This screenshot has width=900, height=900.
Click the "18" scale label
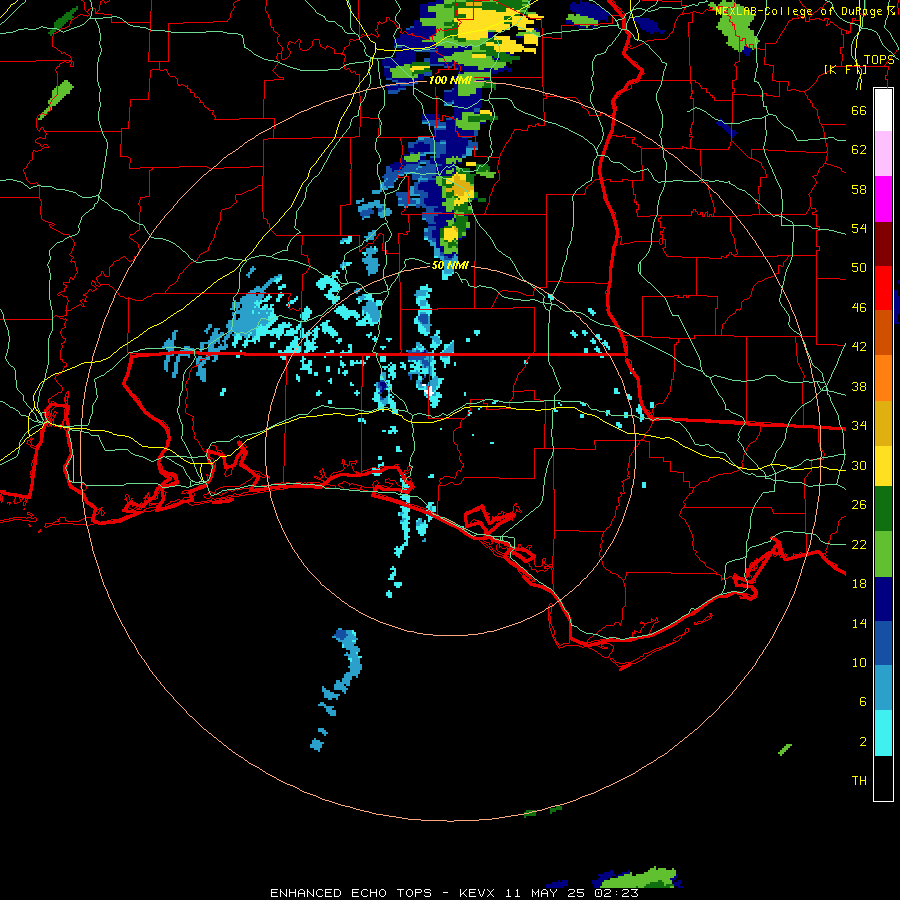pos(859,584)
